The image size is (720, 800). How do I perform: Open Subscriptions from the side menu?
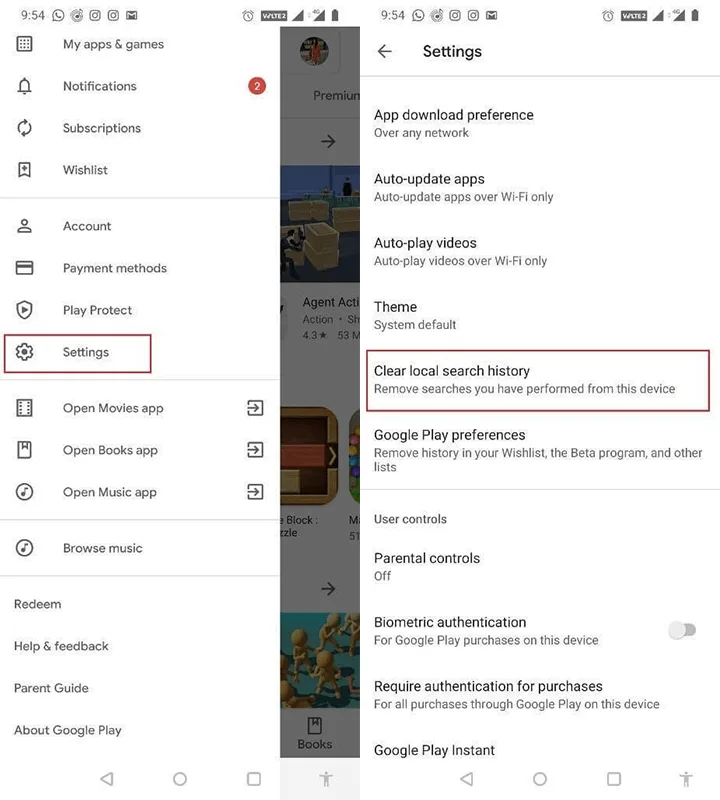tap(140, 128)
